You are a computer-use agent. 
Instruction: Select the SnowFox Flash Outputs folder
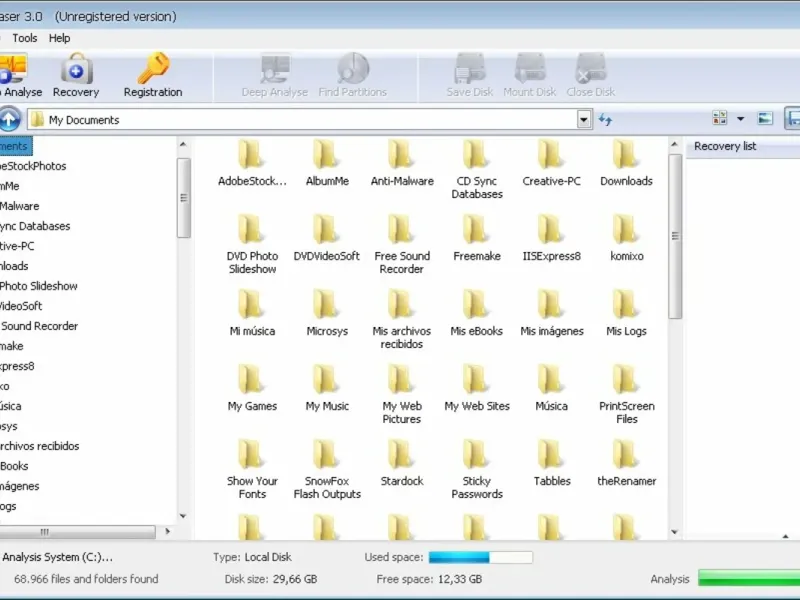pos(327,470)
